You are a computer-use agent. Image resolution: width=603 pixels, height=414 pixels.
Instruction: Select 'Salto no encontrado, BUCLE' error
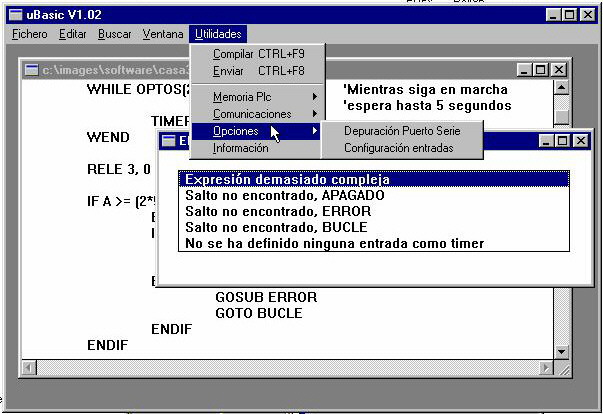[278, 227]
